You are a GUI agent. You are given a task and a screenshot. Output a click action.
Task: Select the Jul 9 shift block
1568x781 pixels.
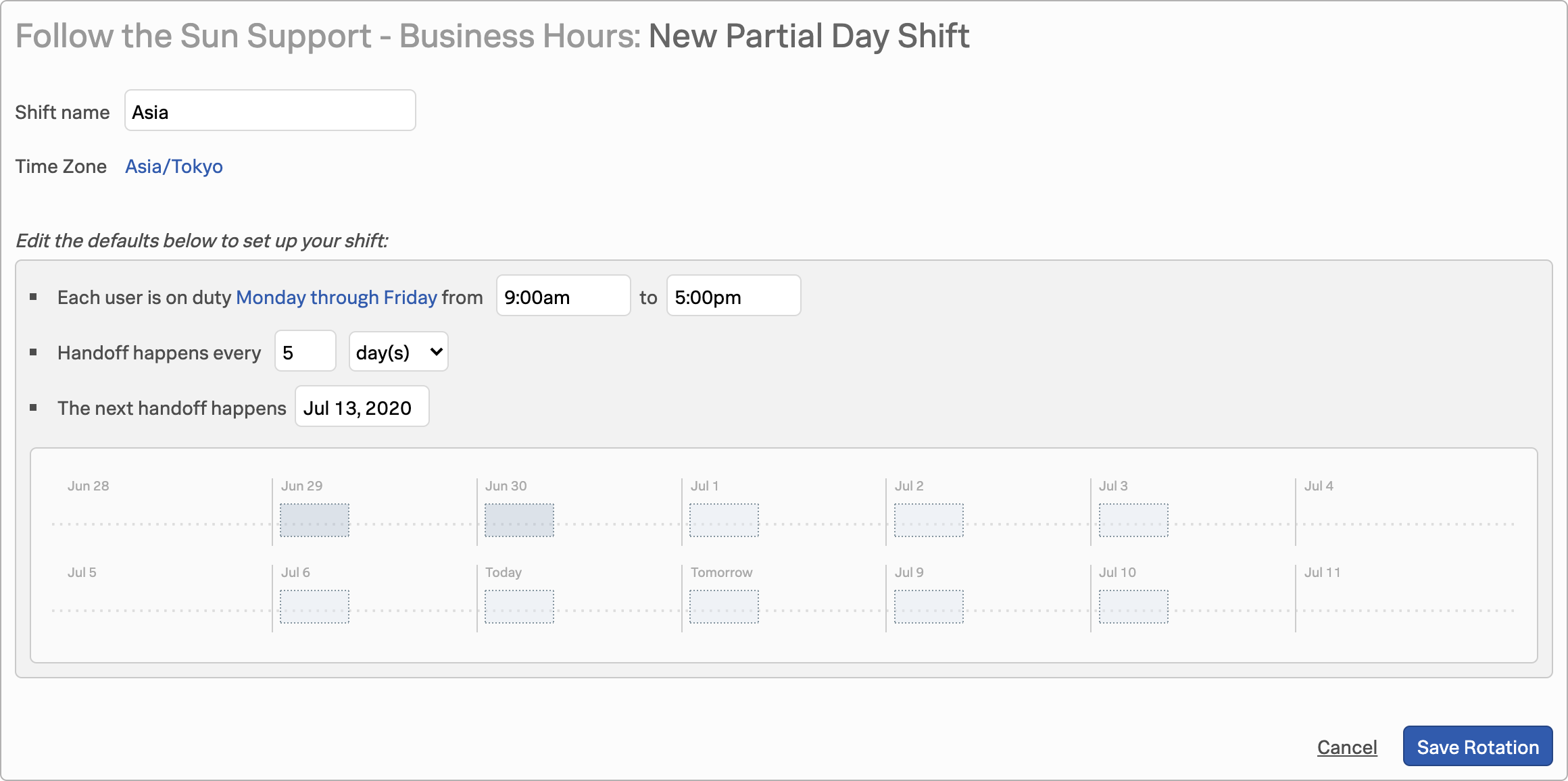[929, 607]
